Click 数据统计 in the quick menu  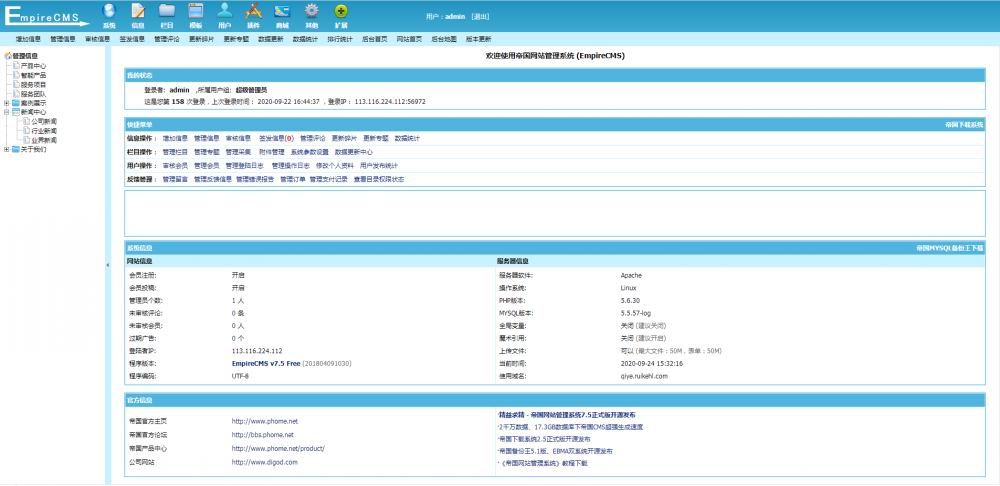[x=408, y=138]
